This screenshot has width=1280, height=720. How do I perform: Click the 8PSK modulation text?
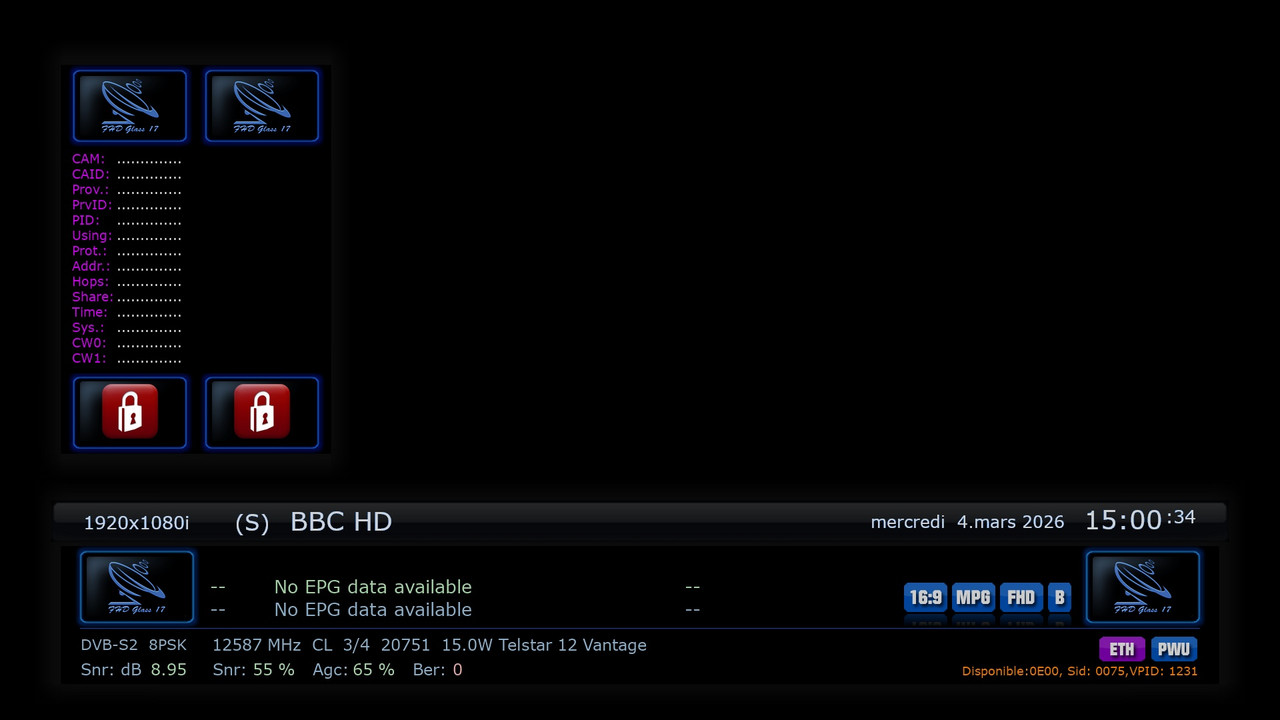168,645
